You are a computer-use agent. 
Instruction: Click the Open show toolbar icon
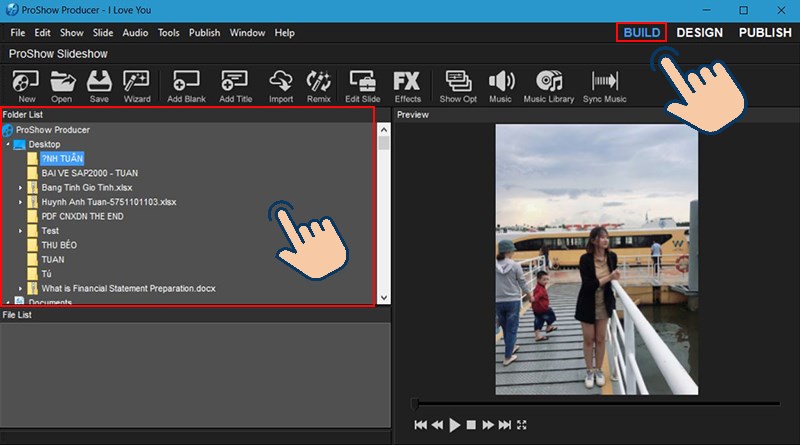point(62,87)
